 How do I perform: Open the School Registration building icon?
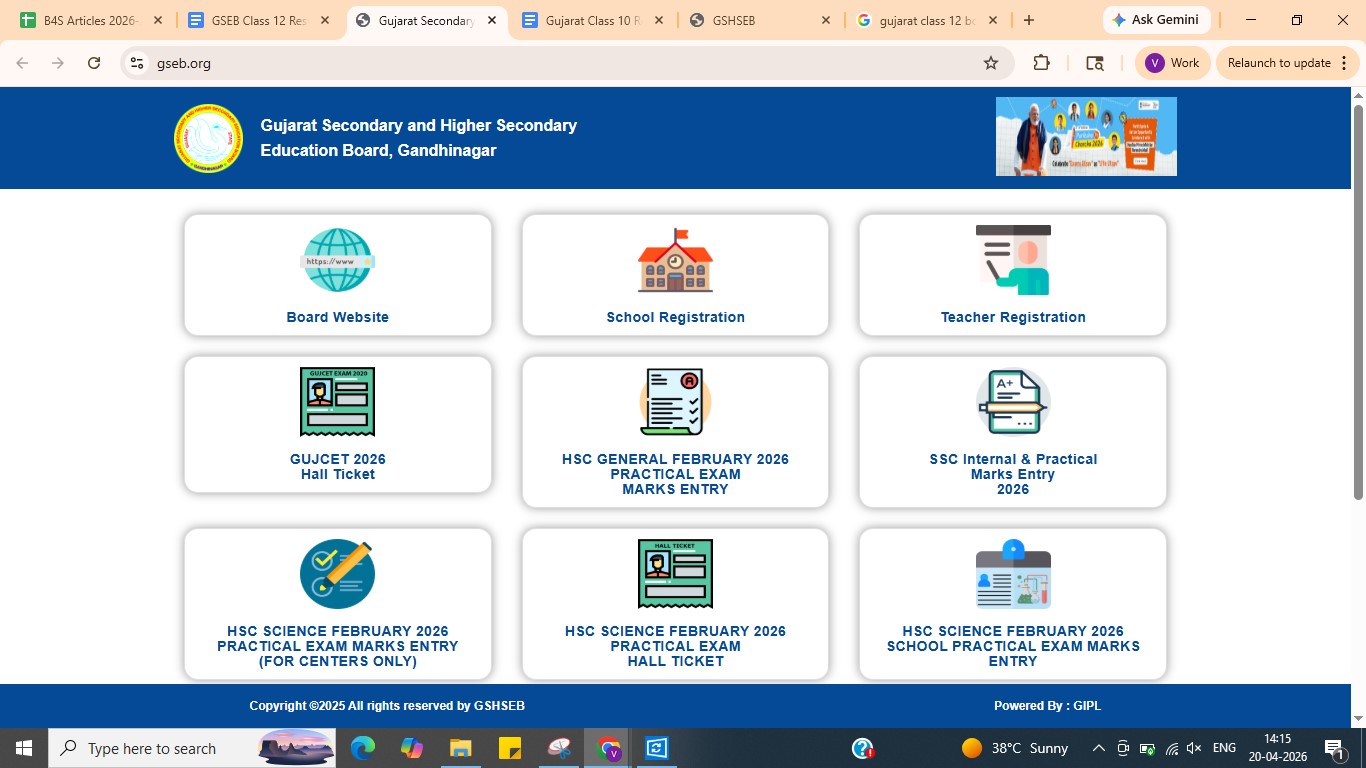click(675, 260)
